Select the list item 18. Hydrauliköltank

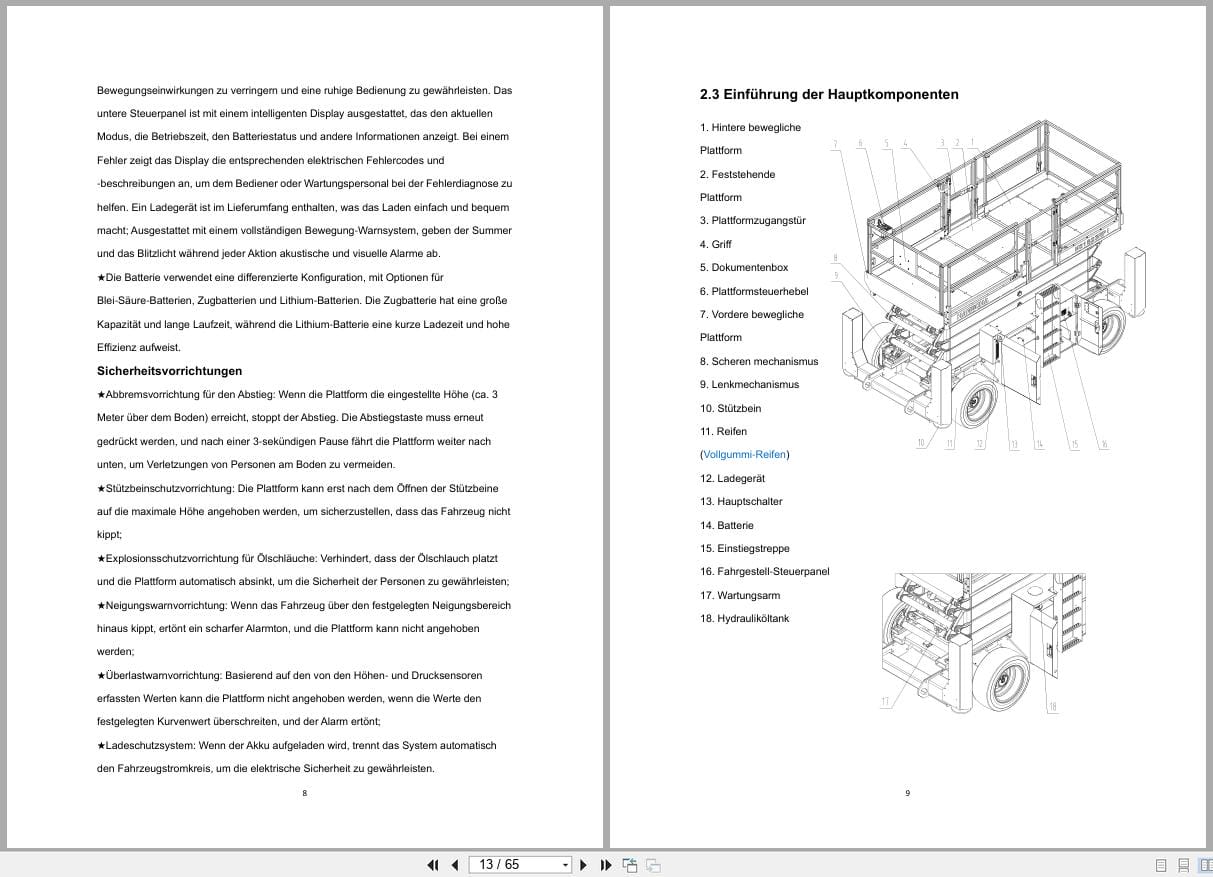point(744,618)
